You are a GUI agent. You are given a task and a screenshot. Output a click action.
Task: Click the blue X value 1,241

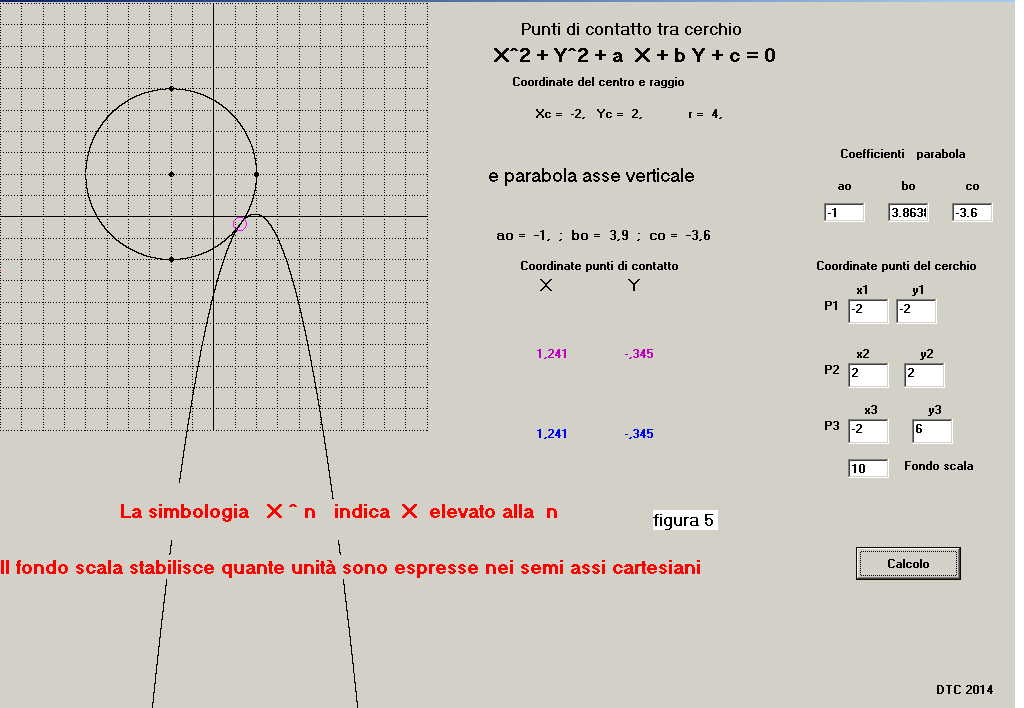[551, 434]
